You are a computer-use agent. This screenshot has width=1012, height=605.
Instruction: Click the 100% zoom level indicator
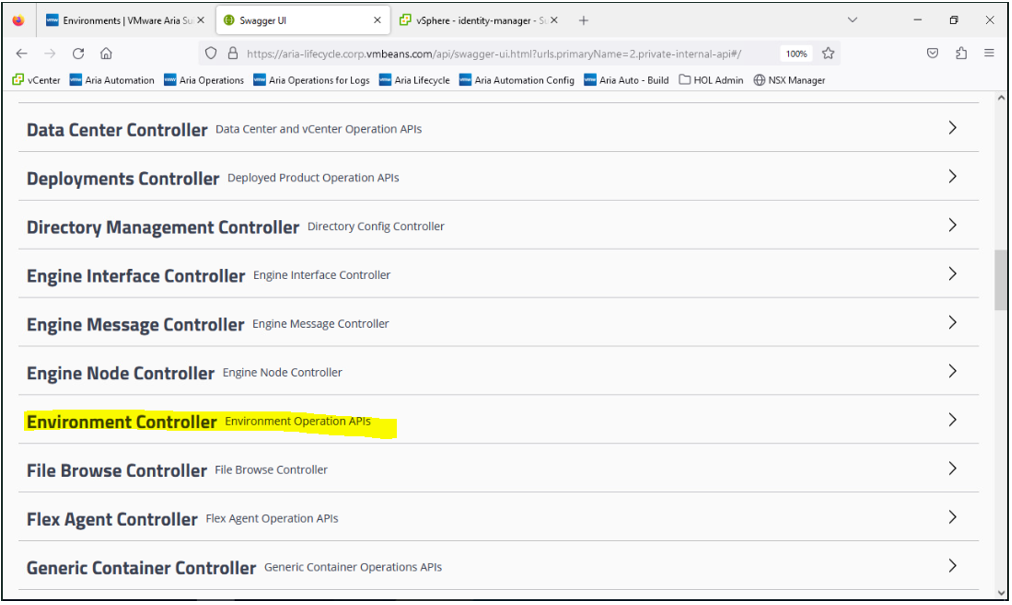coord(796,54)
